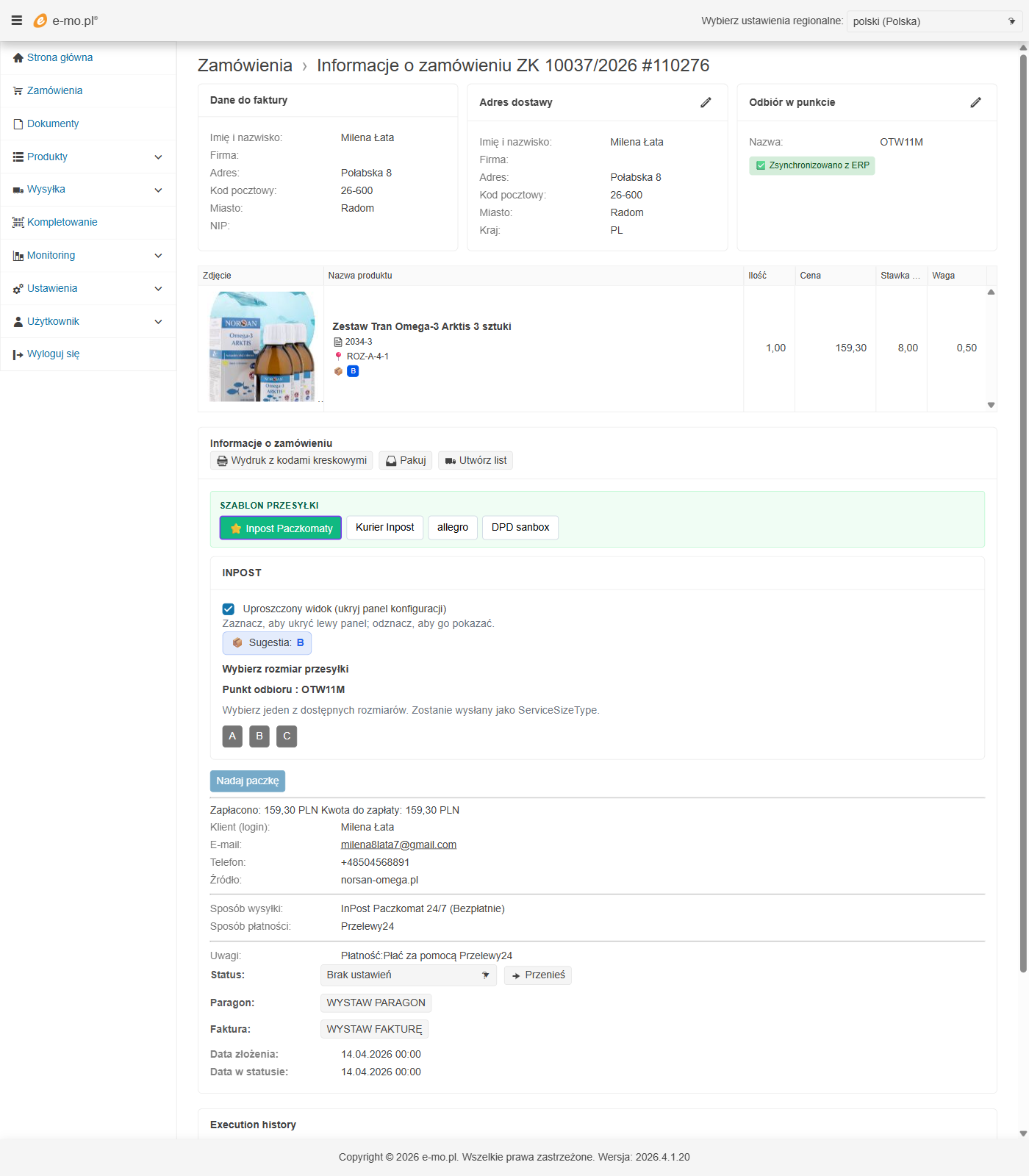Screen dimensions: 1029x1176
Task: Select package size A
Action: click(232, 736)
